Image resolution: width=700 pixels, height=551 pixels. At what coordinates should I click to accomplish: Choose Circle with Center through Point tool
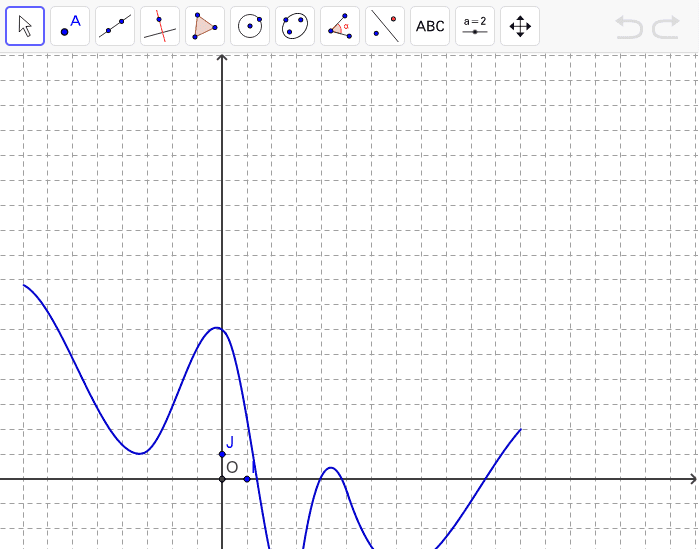(x=250, y=26)
